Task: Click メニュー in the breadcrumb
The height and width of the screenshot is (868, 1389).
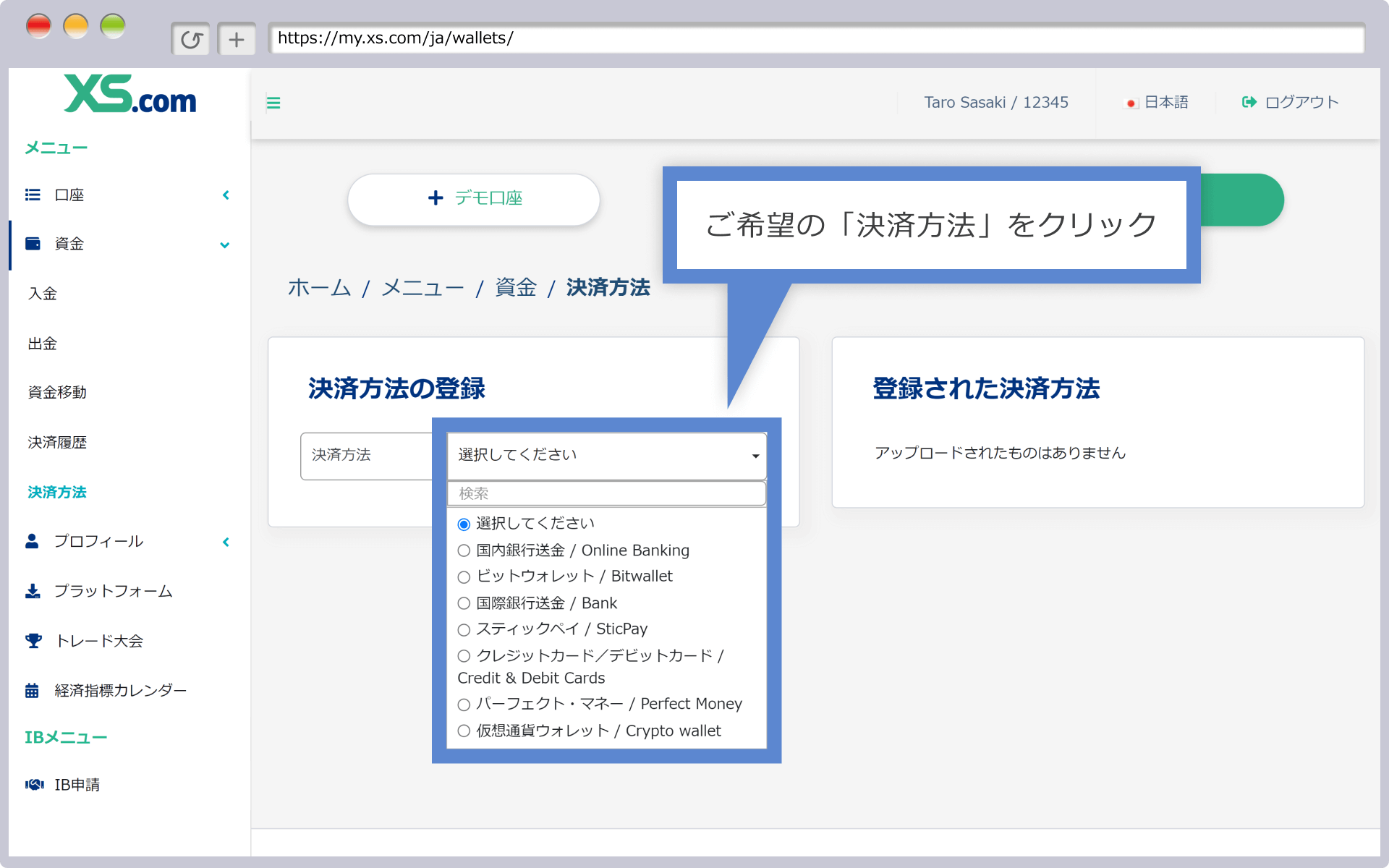Action: click(422, 288)
